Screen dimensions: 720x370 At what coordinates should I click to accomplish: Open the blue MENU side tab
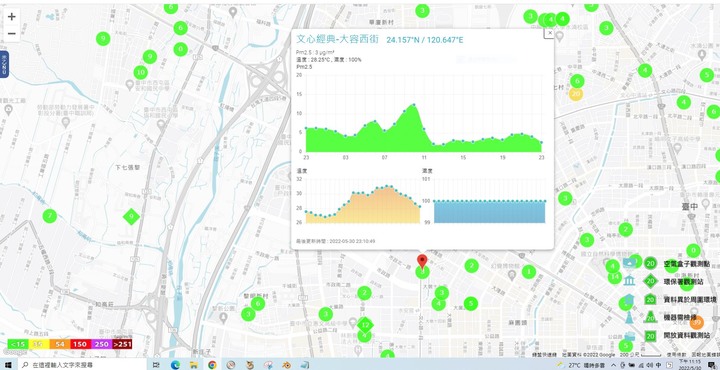[x=4, y=64]
